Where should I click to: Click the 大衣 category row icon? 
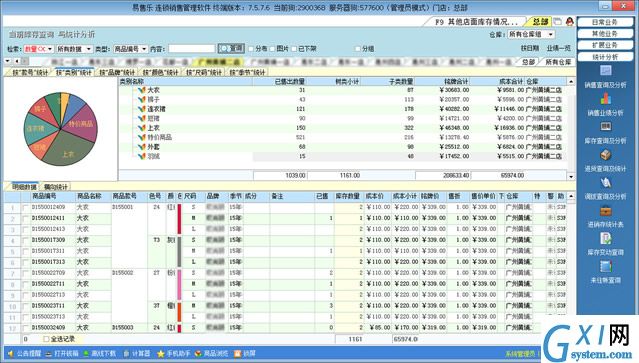pyautogui.click(x=142, y=90)
